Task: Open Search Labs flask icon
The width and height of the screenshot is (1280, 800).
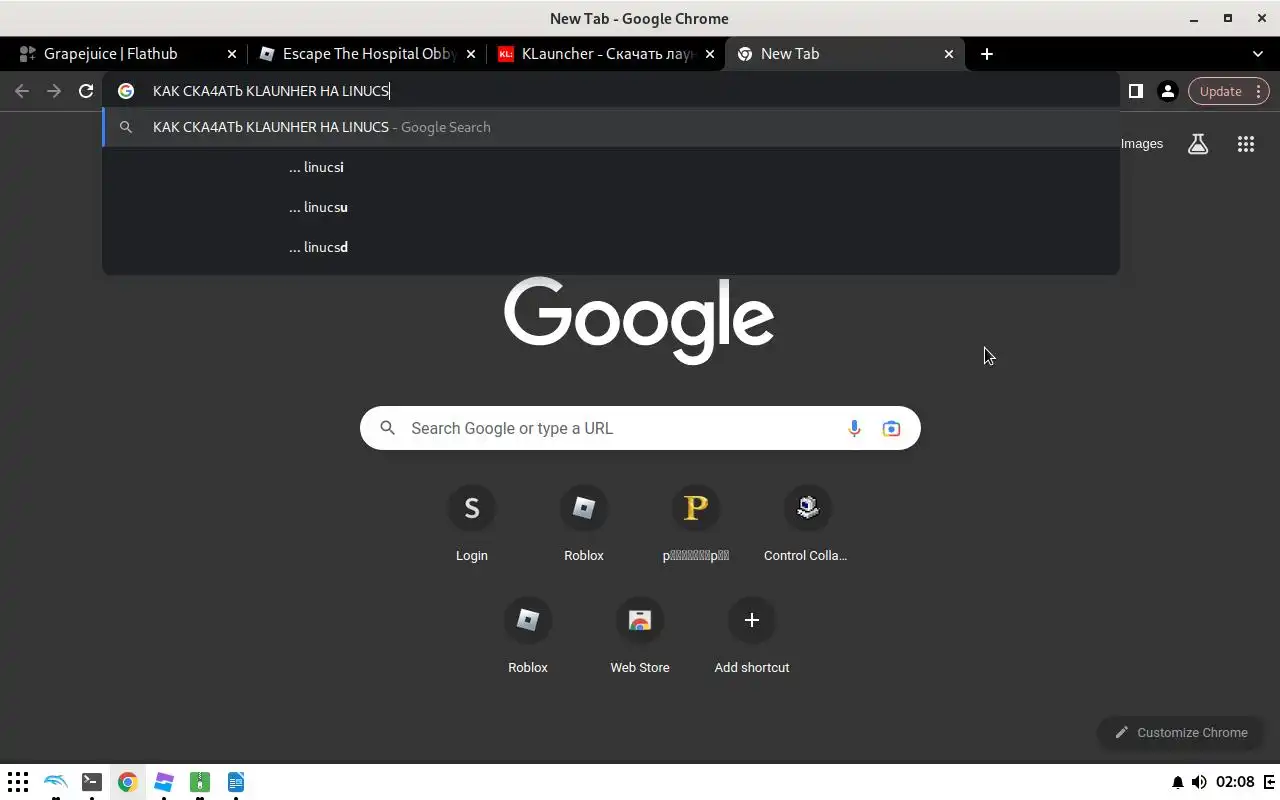Action: 1198,144
